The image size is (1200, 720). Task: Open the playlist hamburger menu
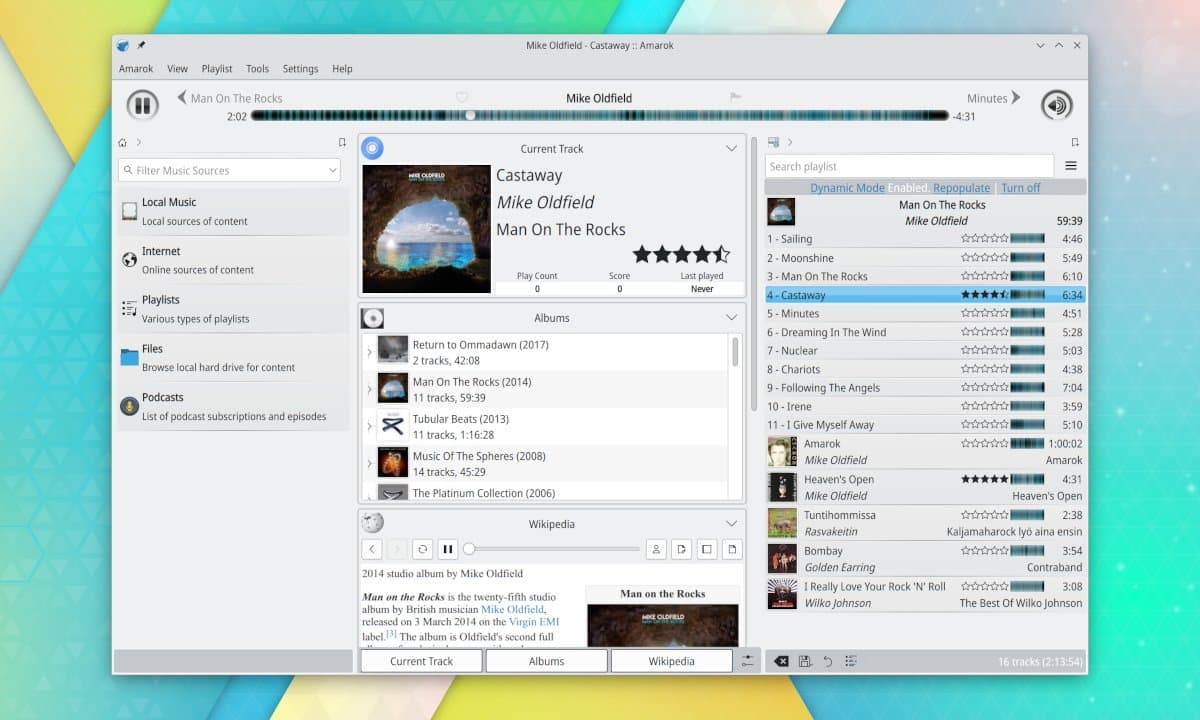click(1071, 166)
